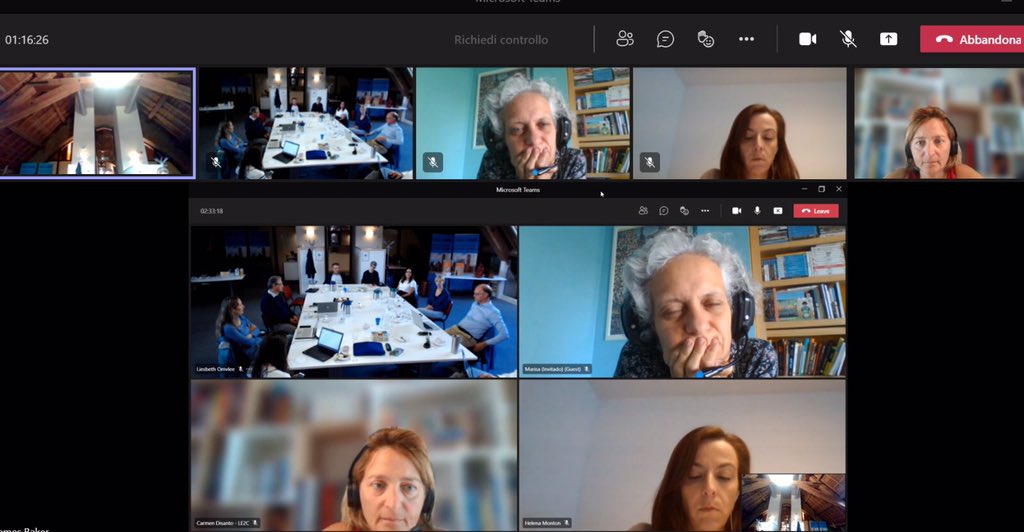This screenshot has width=1024, height=532.
Task: Click the Helena Monton name label
Action: click(x=542, y=523)
